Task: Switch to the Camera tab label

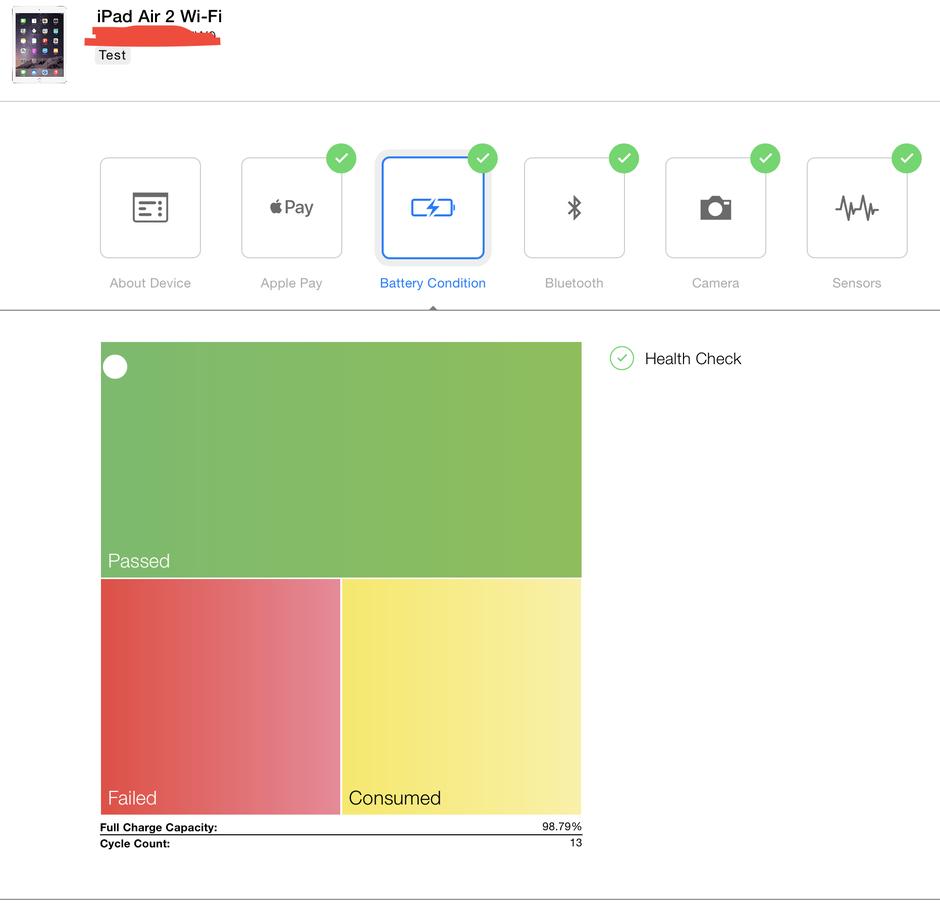Action: click(x=716, y=283)
